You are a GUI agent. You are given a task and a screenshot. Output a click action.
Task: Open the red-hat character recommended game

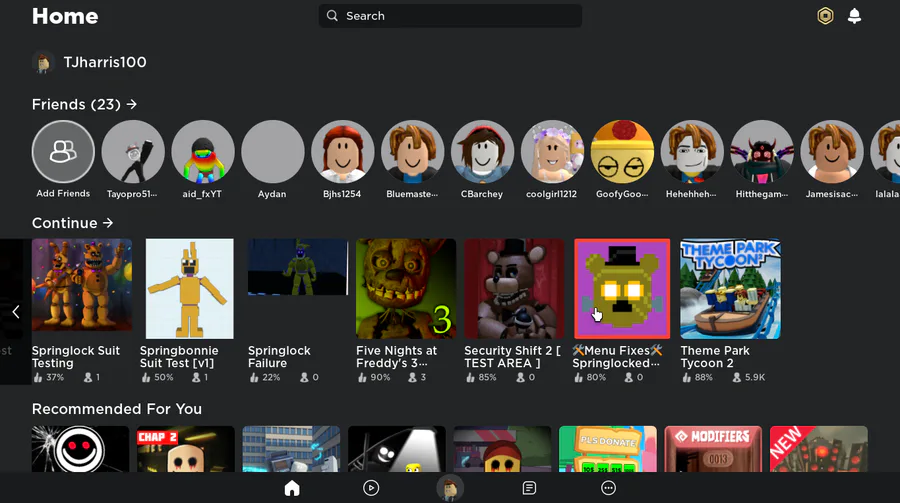502,449
